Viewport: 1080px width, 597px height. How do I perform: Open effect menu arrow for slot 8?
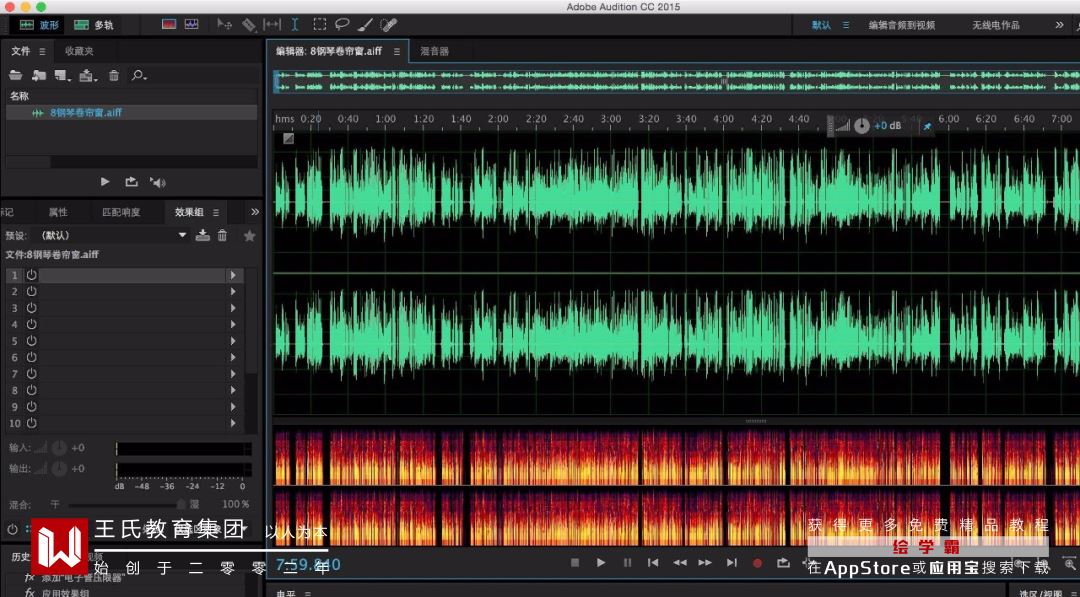(x=233, y=390)
